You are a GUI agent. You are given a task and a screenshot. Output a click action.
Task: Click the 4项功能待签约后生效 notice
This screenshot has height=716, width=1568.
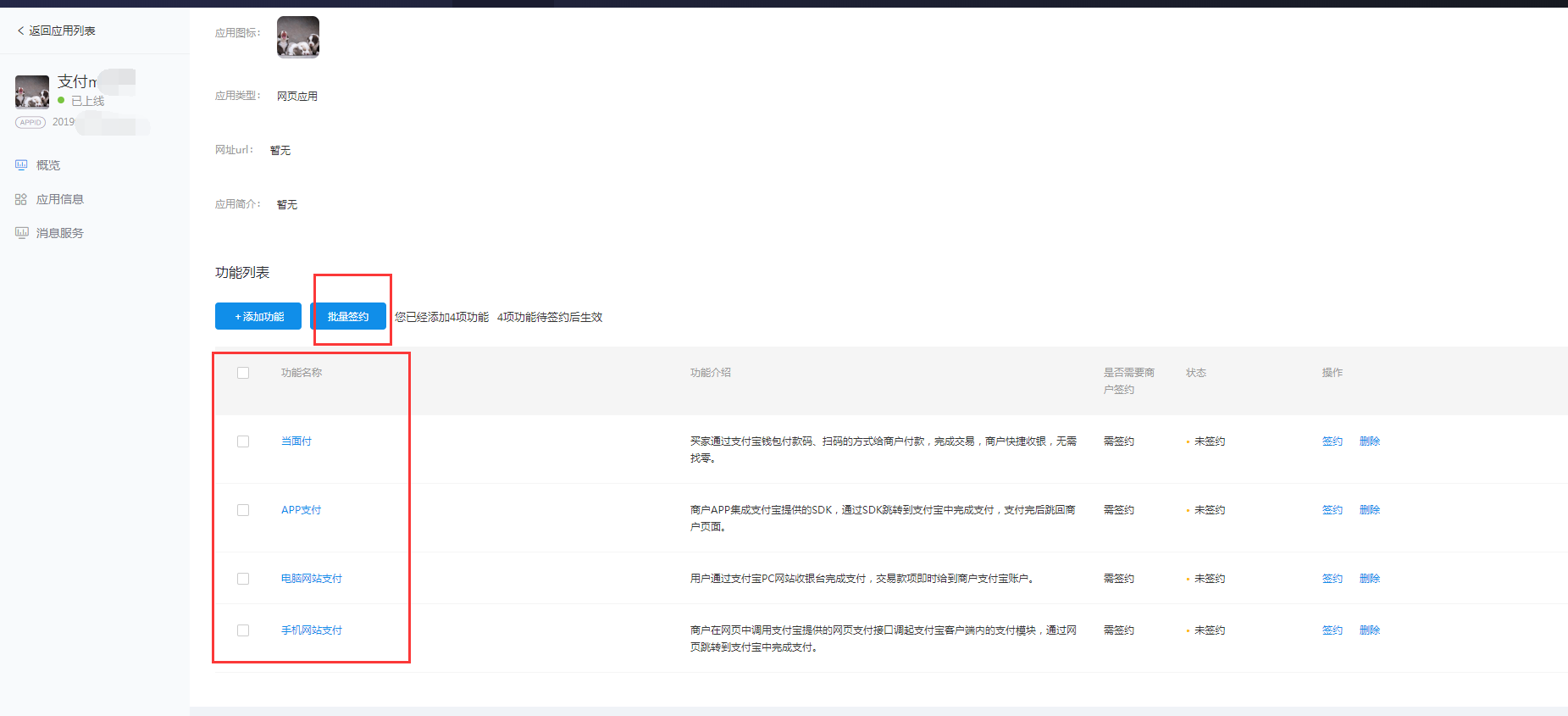coord(550,317)
